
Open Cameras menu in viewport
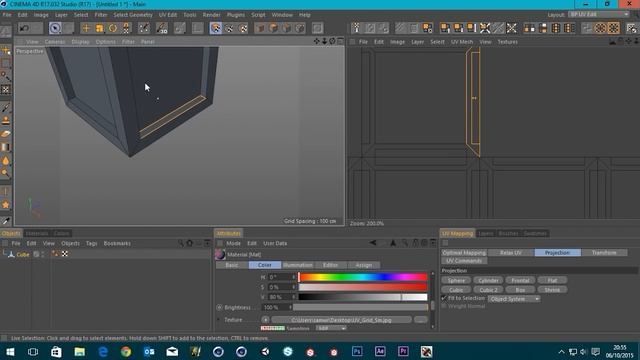point(55,42)
